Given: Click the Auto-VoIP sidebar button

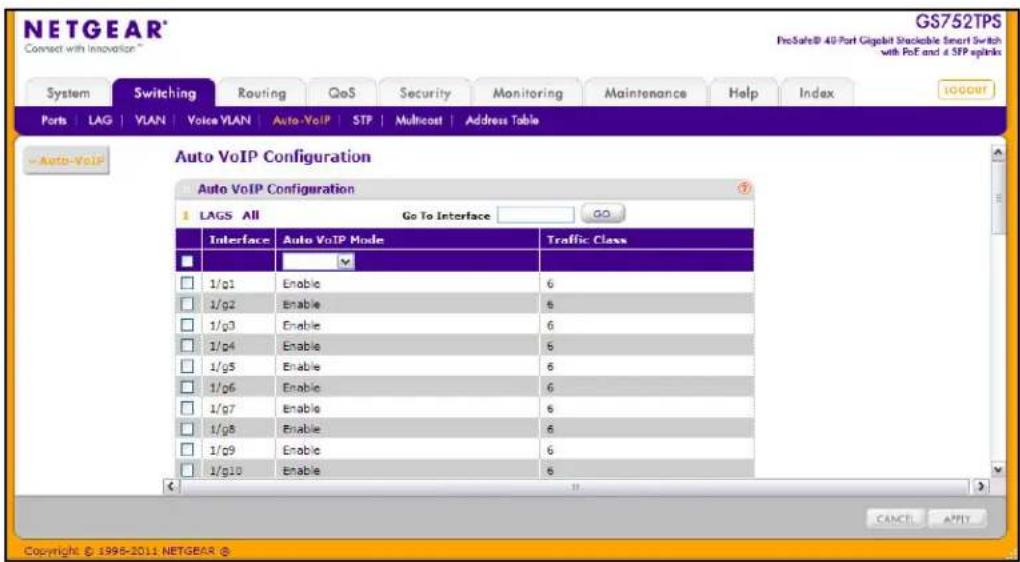Looking at the screenshot, I should pos(66,161).
